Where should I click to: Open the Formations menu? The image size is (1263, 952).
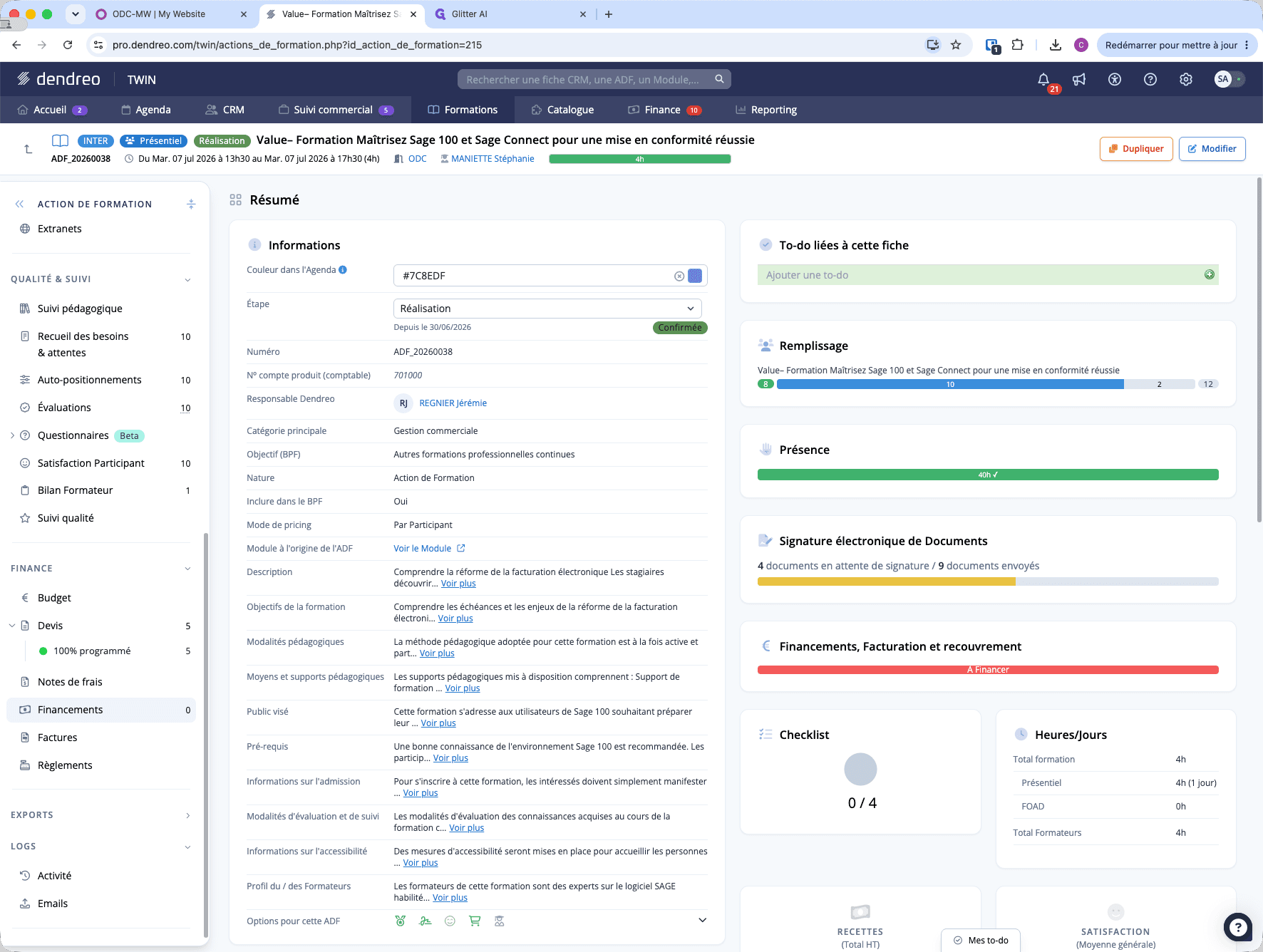point(463,110)
